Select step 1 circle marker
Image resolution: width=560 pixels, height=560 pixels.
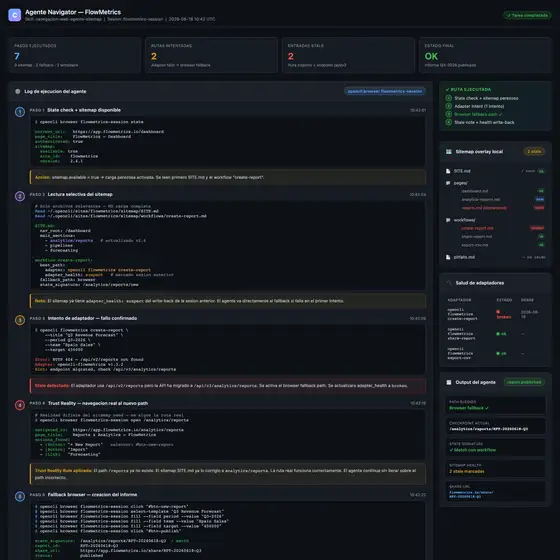click(20, 112)
